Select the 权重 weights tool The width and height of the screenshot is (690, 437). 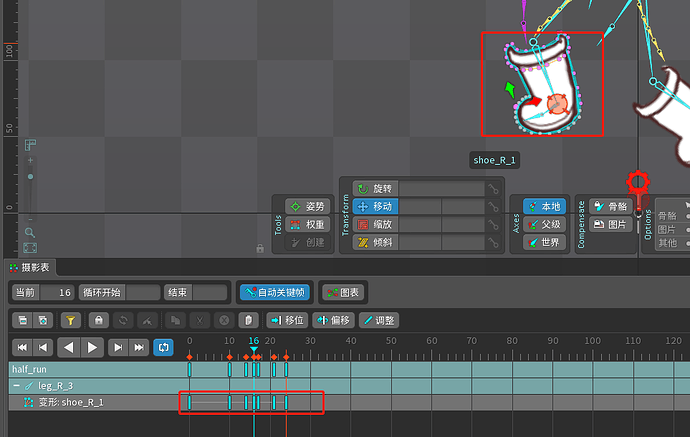(308, 224)
